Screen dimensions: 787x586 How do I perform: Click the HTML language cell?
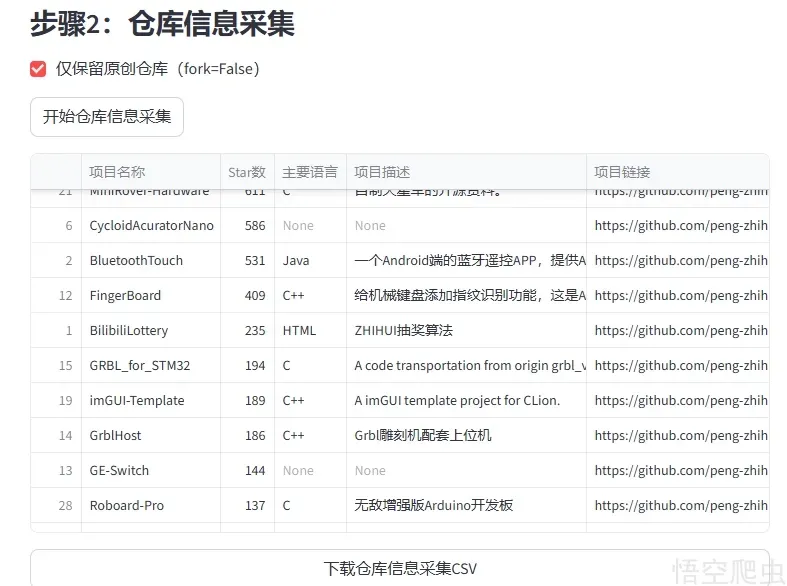[x=310, y=331]
